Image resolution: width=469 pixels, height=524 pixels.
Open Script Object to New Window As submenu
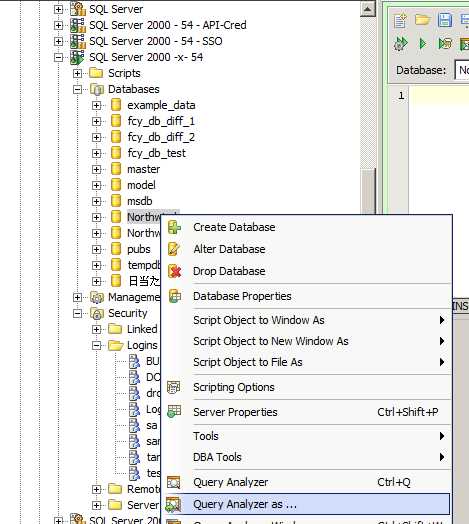(x=306, y=341)
